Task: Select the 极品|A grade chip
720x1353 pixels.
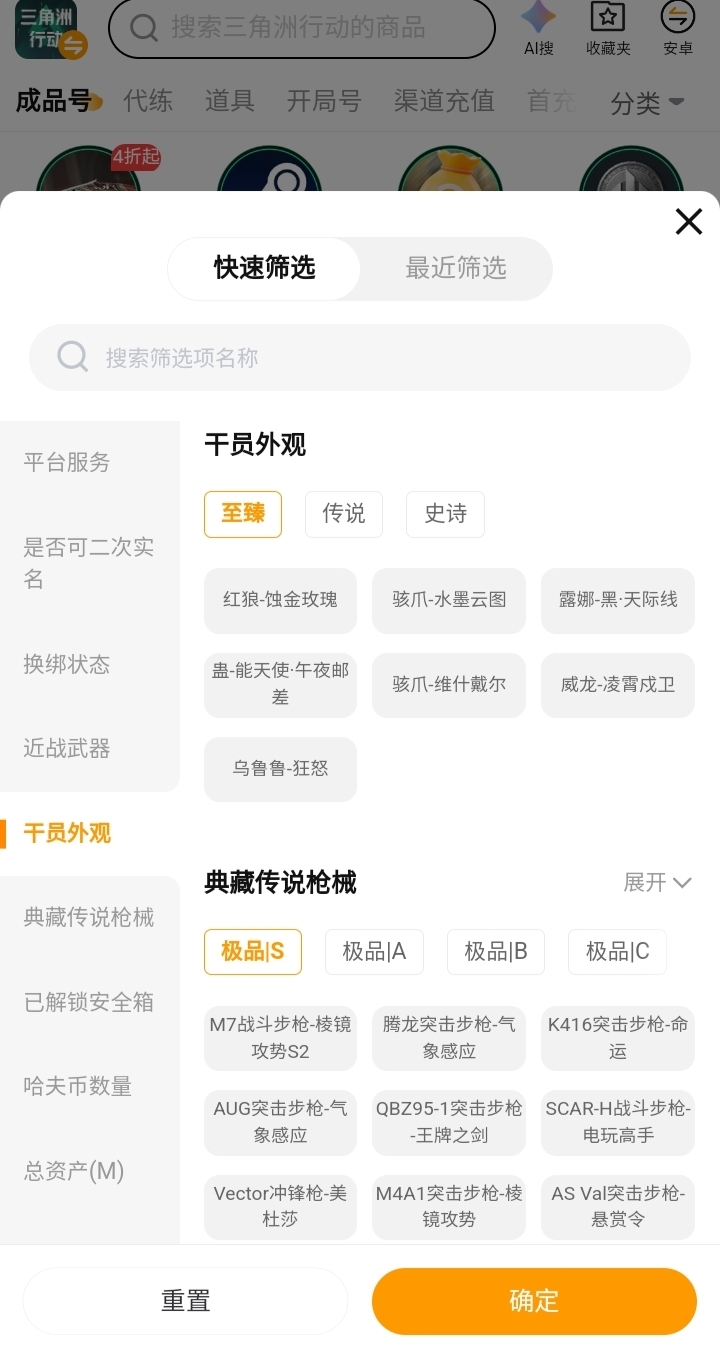Action: tap(374, 952)
